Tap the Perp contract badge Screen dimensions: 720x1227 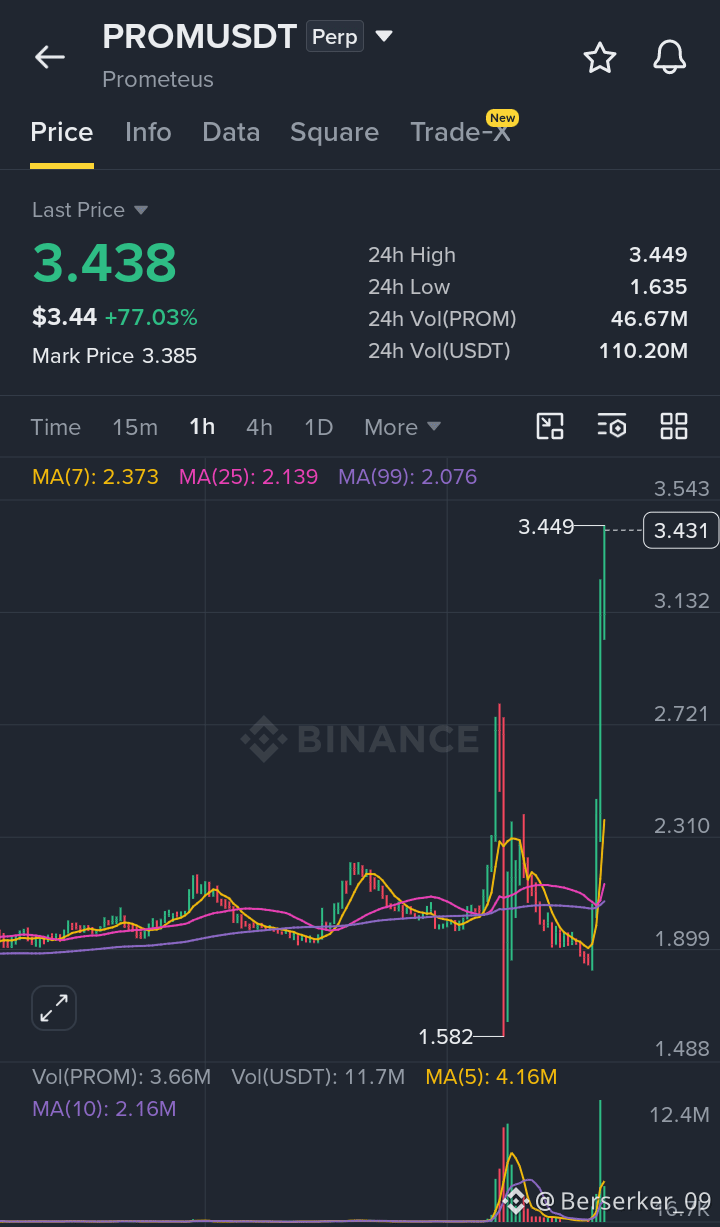click(x=335, y=37)
